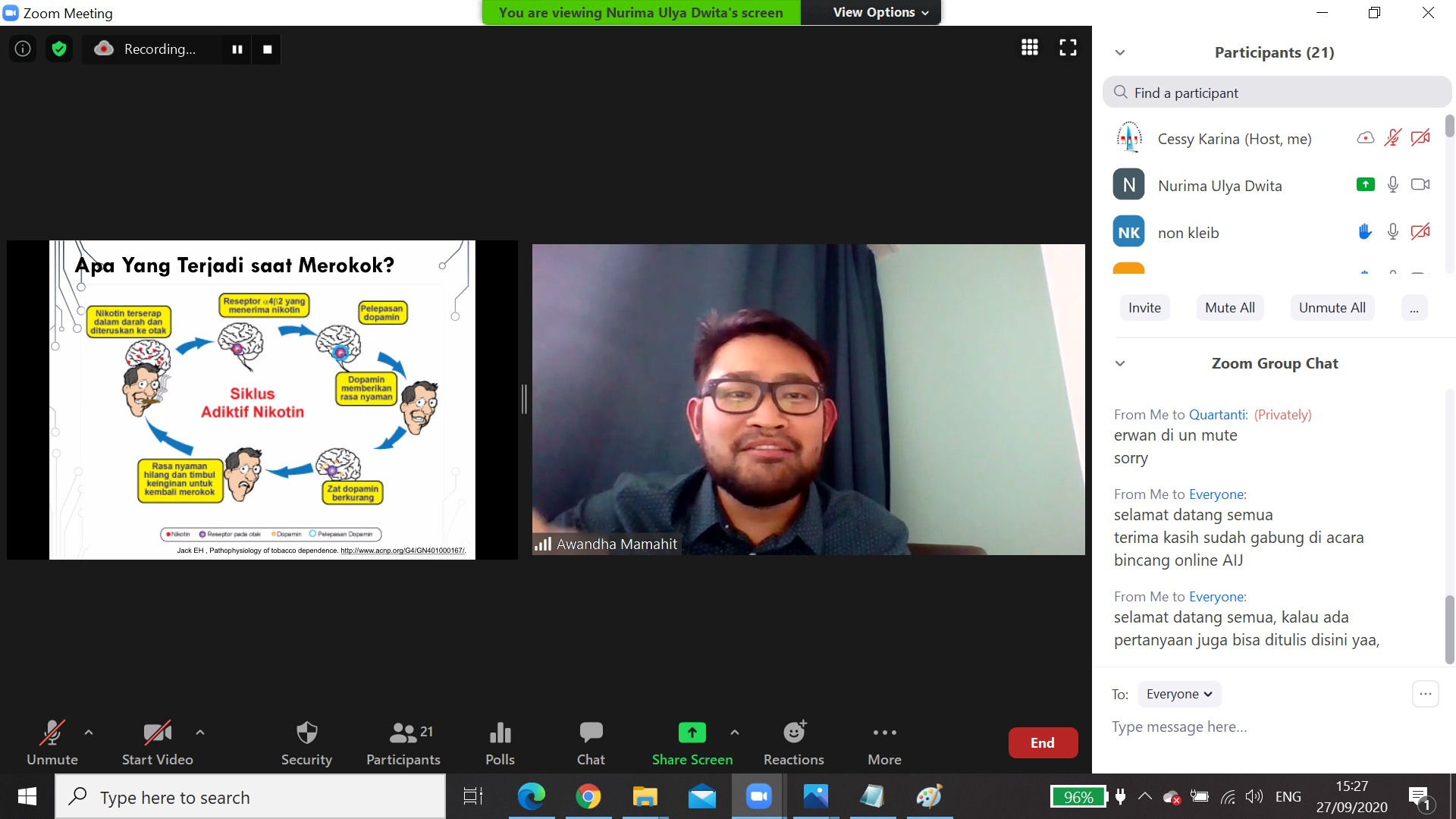Open the Polls icon

tap(500, 733)
